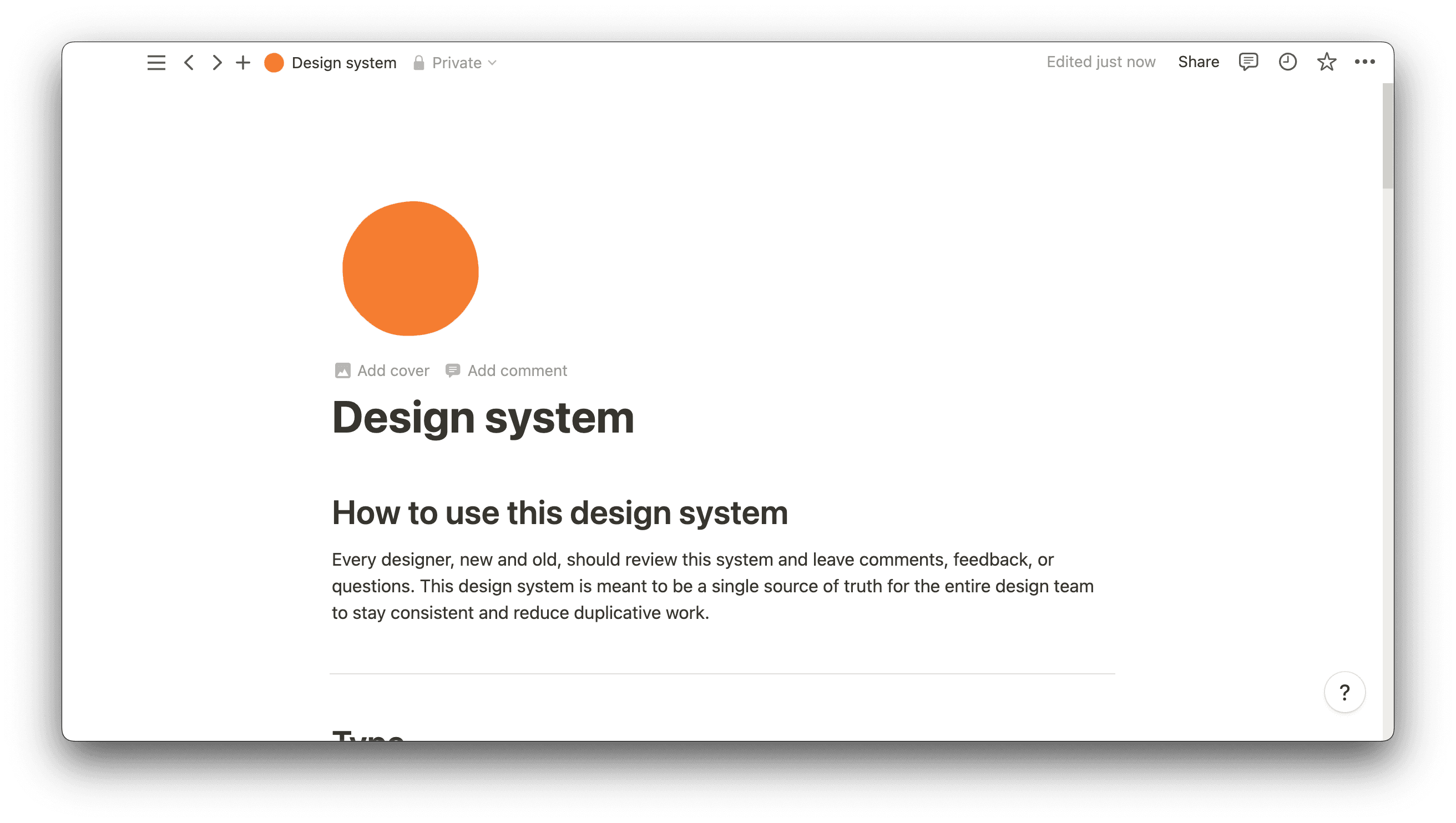Click the Share button
1456x823 pixels.
1198,61
